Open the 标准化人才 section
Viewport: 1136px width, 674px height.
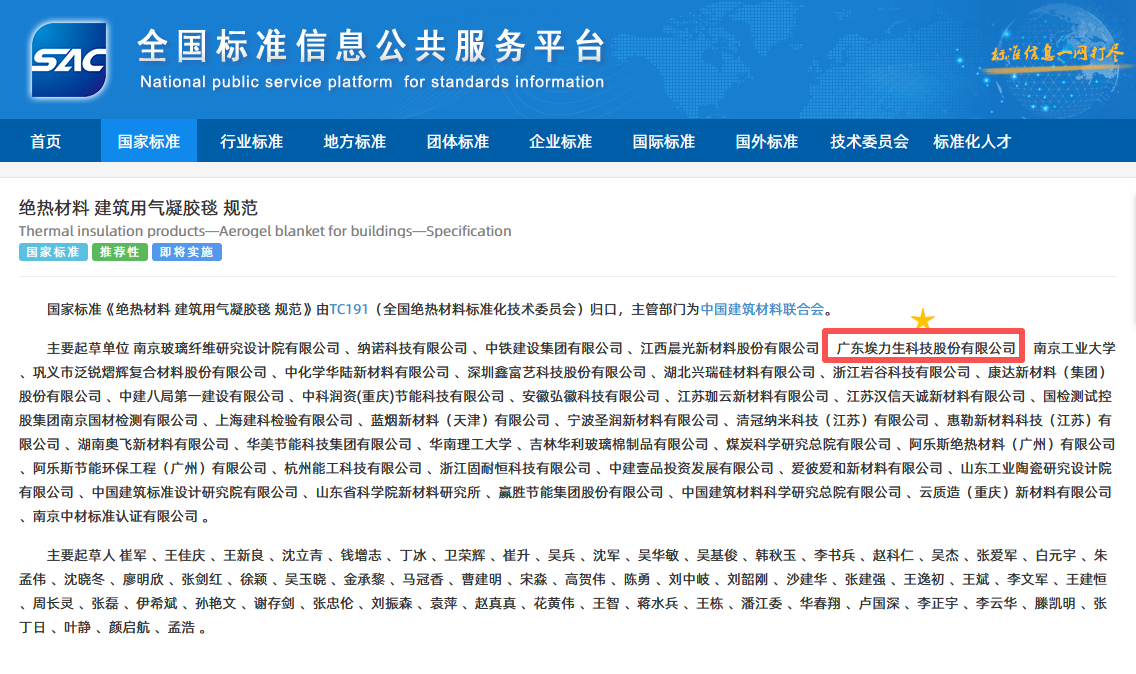[x=974, y=142]
